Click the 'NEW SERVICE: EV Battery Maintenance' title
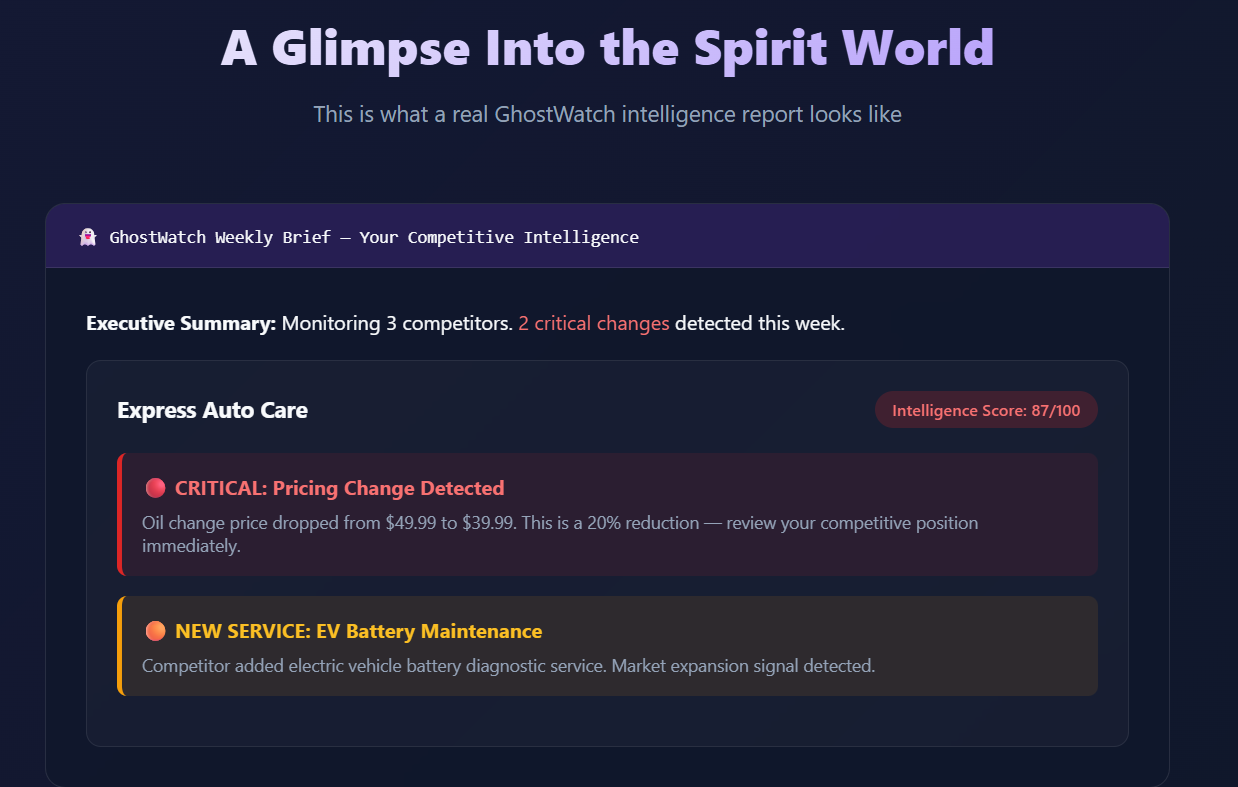 [358, 631]
